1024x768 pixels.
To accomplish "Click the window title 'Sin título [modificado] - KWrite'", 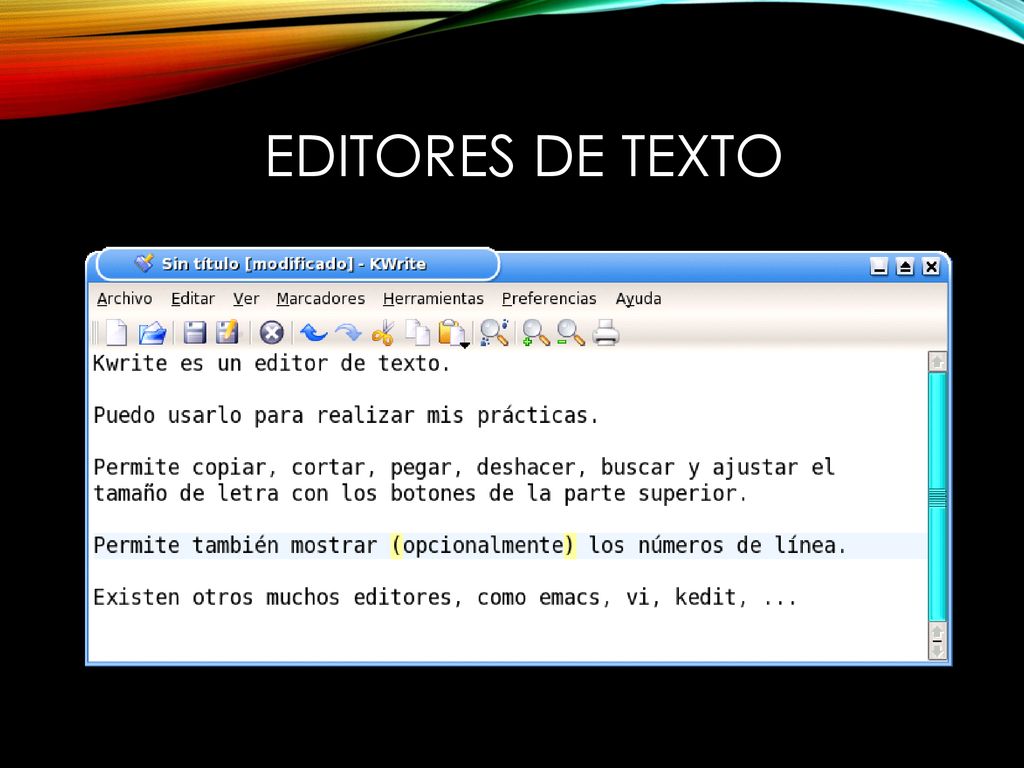I will click(x=294, y=264).
